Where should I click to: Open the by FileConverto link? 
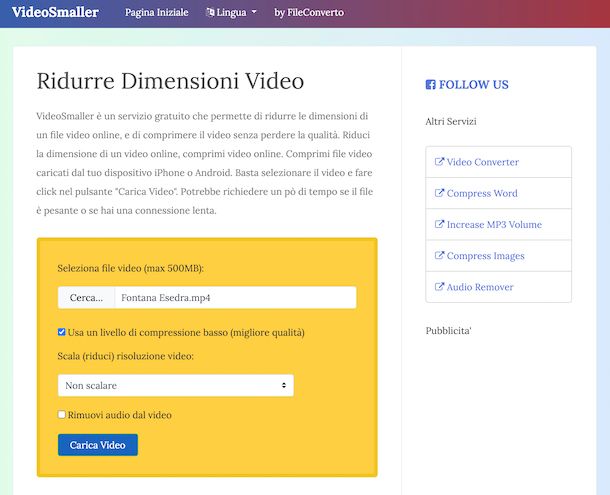pos(309,12)
